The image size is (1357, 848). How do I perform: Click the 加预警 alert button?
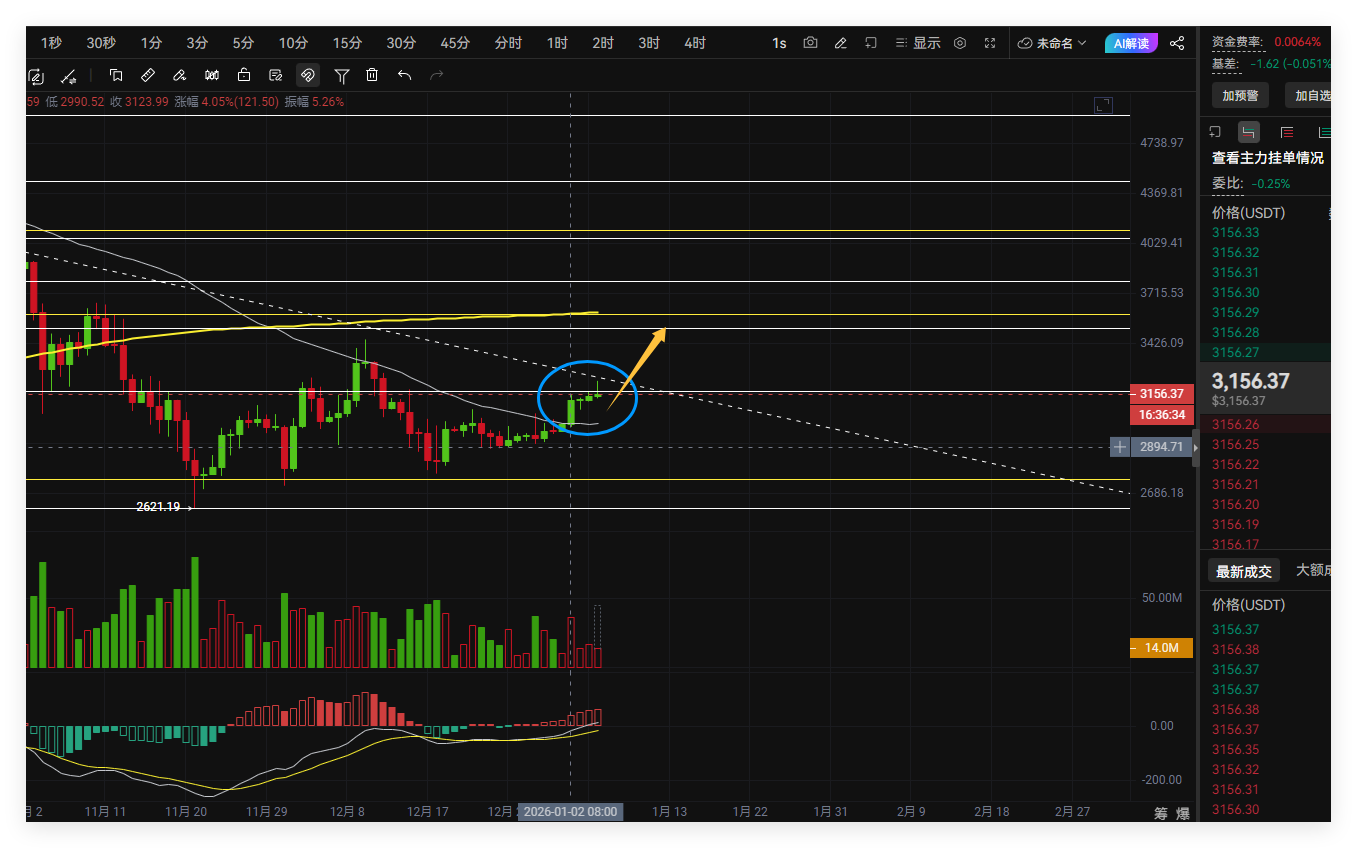click(x=1240, y=95)
